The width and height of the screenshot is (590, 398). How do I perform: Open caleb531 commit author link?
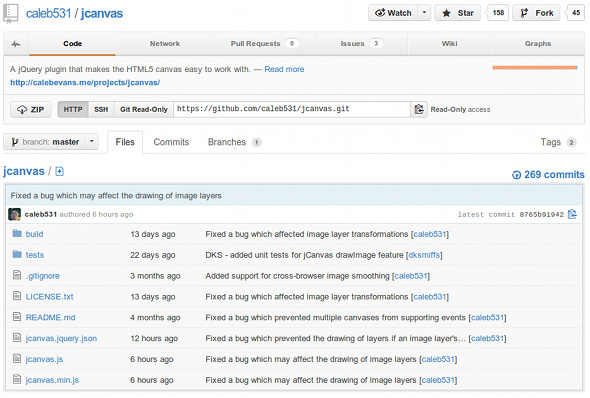(x=41, y=214)
